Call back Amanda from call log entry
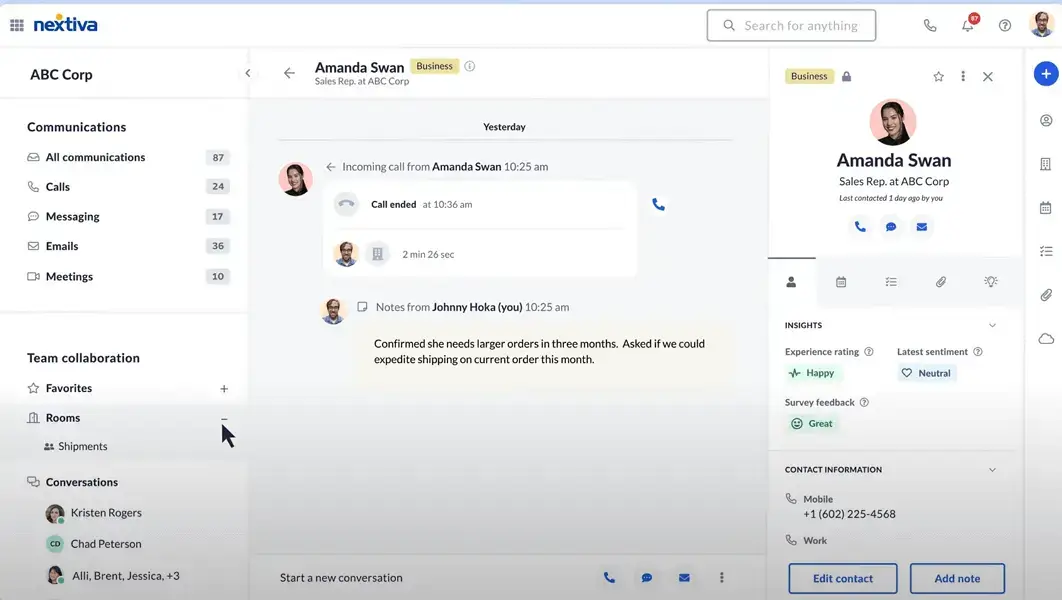 click(658, 204)
